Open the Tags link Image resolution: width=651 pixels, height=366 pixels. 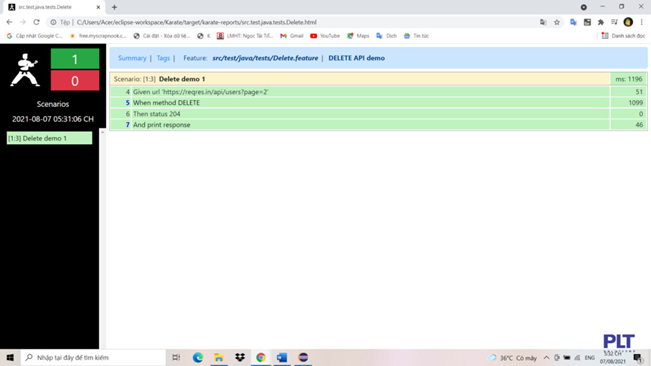(163, 58)
